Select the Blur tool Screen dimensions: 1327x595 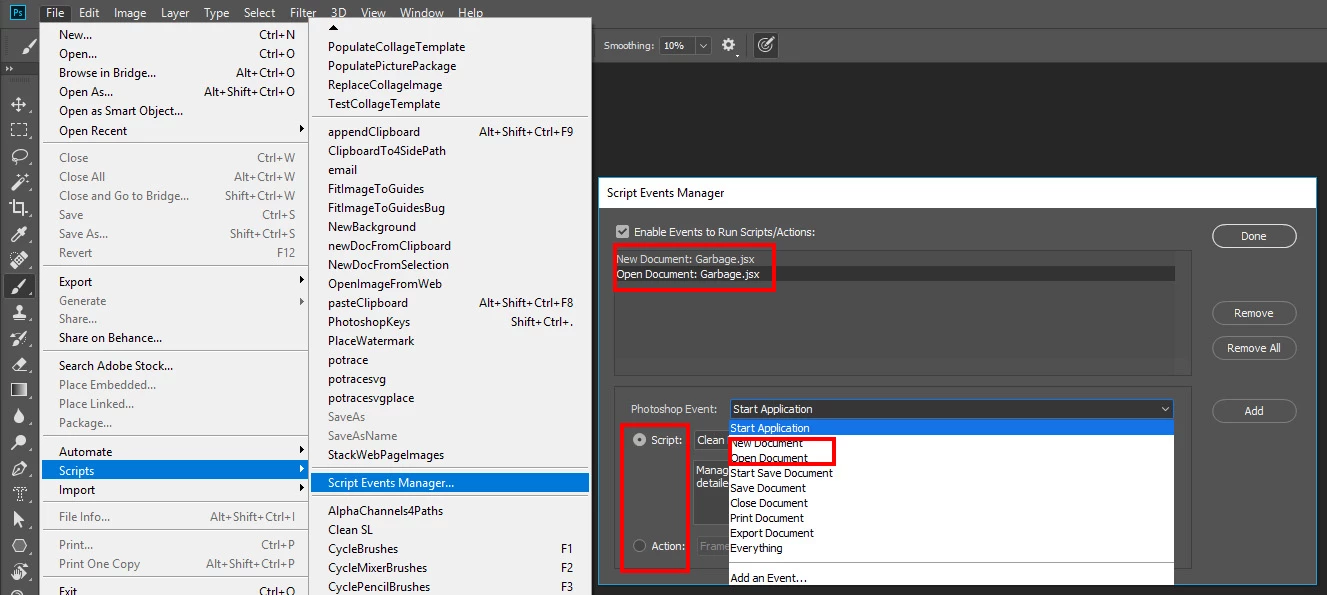[x=18, y=416]
